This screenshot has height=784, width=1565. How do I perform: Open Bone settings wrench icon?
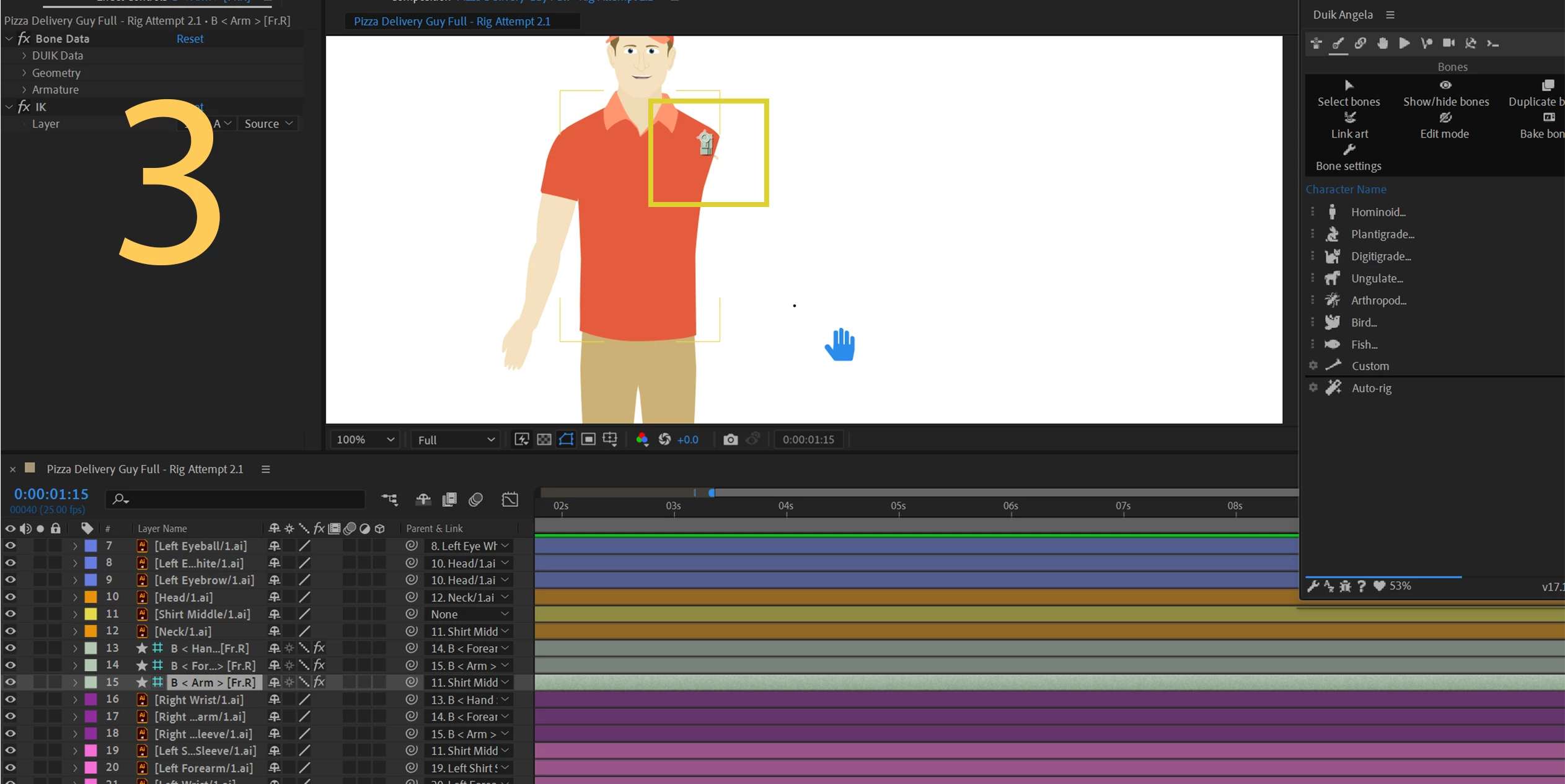click(1349, 150)
